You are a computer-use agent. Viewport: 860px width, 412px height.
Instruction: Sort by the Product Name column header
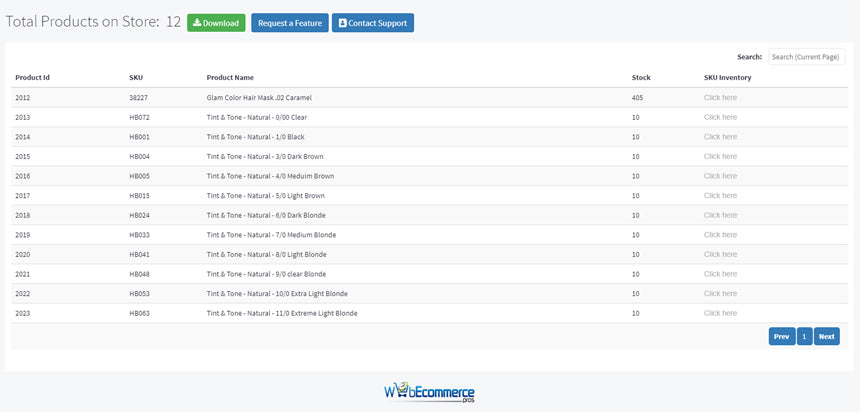coord(230,77)
